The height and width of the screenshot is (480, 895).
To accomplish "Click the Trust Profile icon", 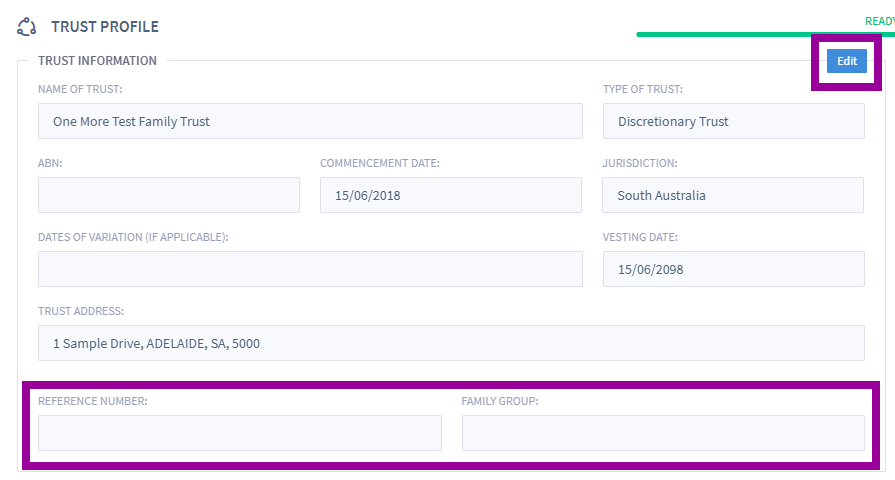I will point(27,27).
